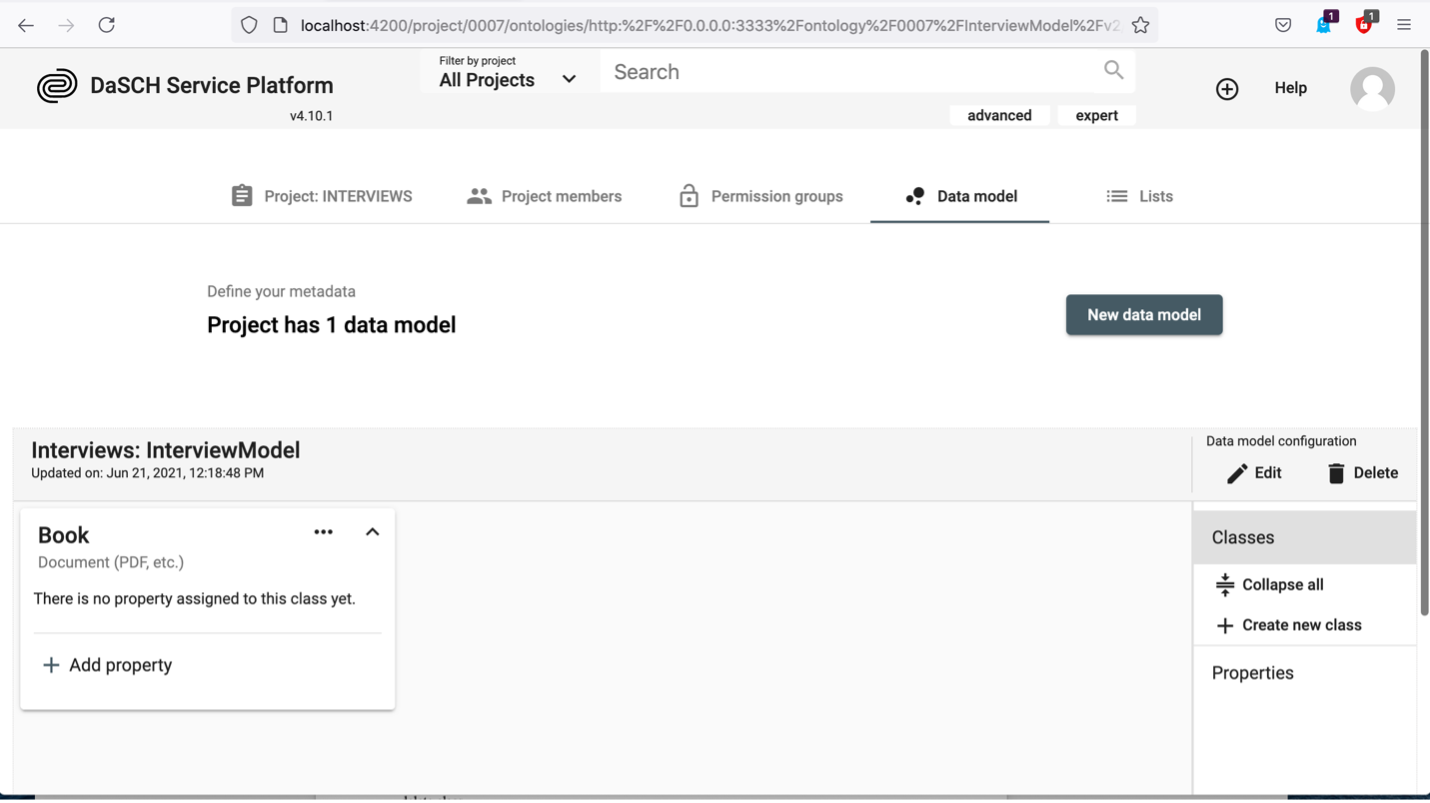Focus the Search input field
This screenshot has width=1430, height=803.
point(850,72)
